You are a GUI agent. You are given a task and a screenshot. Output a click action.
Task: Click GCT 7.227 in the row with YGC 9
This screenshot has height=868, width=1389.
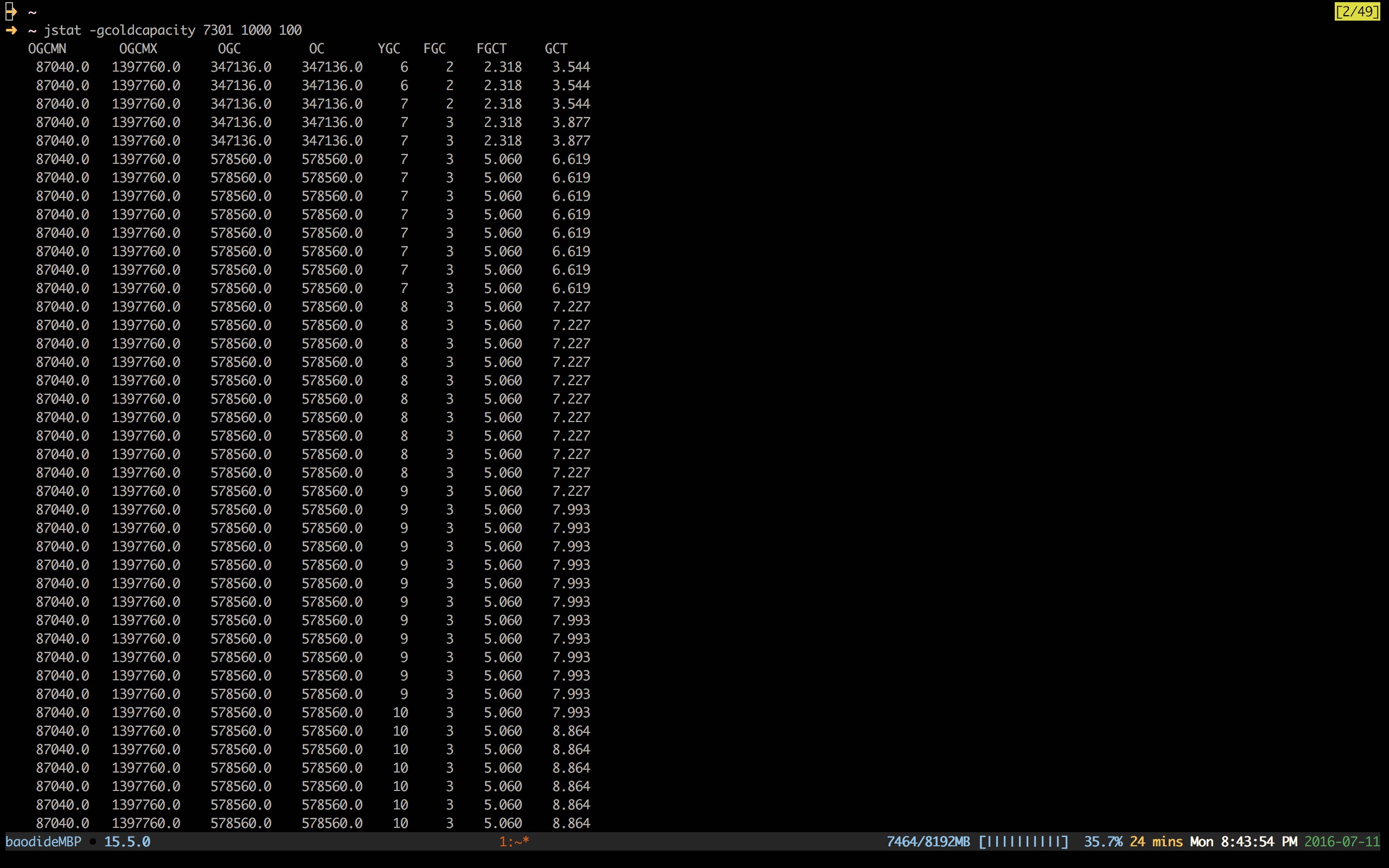click(x=571, y=492)
